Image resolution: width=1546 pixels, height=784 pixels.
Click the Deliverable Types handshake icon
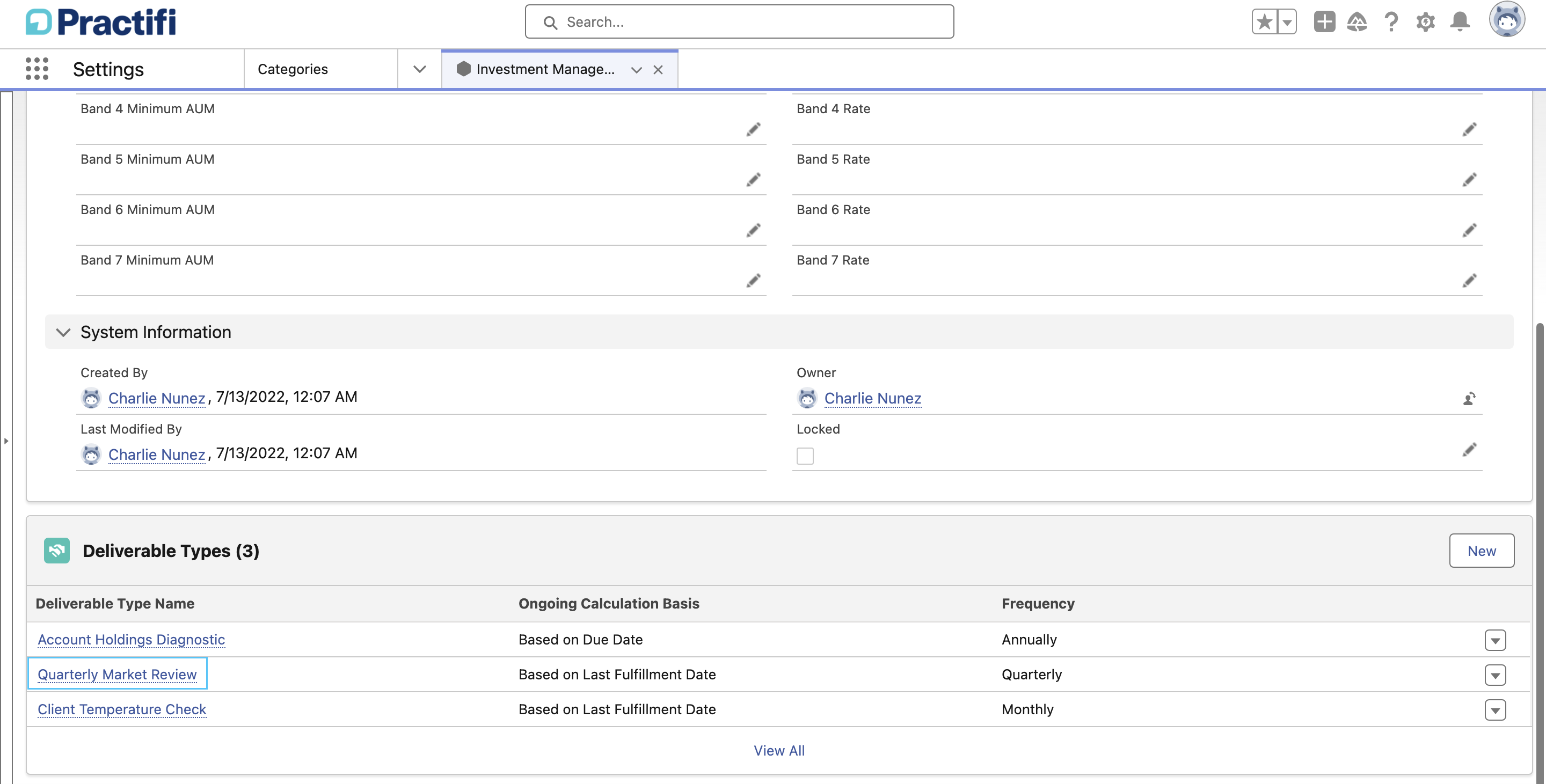coord(57,551)
